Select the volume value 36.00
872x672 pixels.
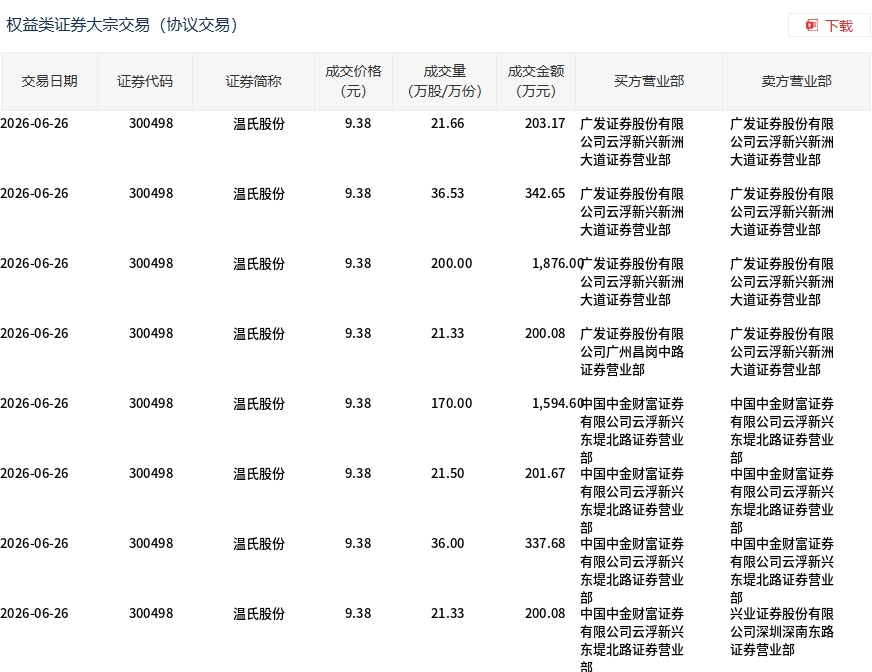[447, 543]
